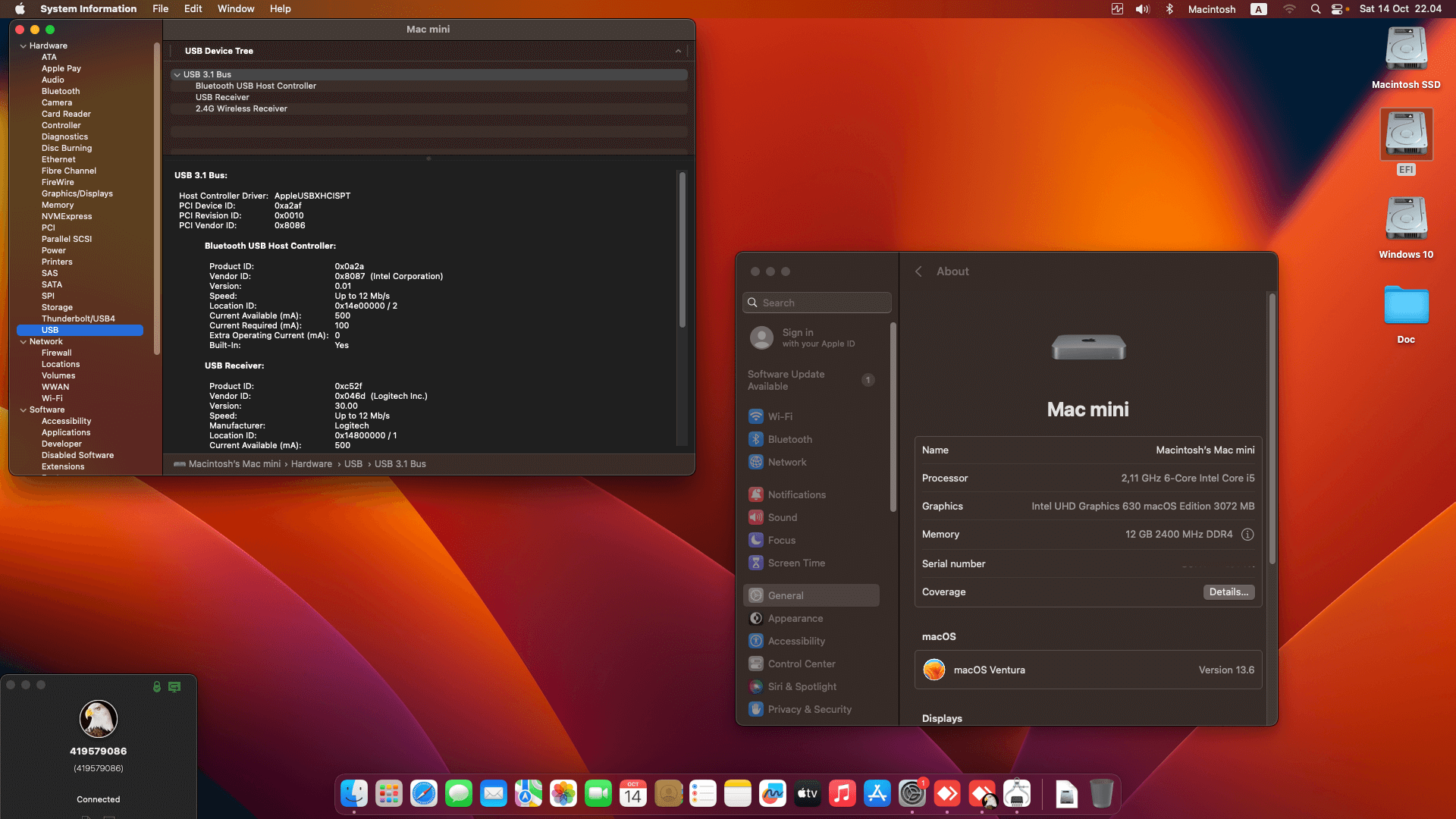The height and width of the screenshot is (819, 1456).
Task: Toggle the green lock icon in AnyDesk
Action: 157,686
